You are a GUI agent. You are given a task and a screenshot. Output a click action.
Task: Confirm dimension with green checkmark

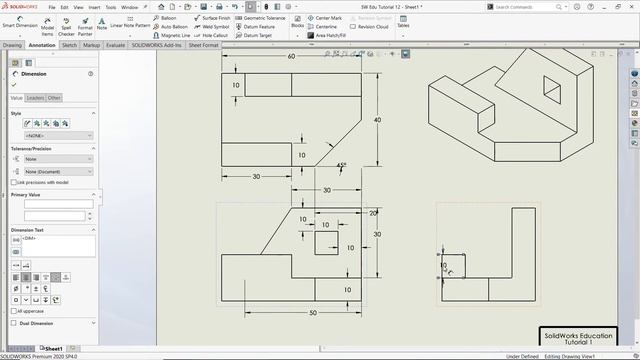pos(14,84)
